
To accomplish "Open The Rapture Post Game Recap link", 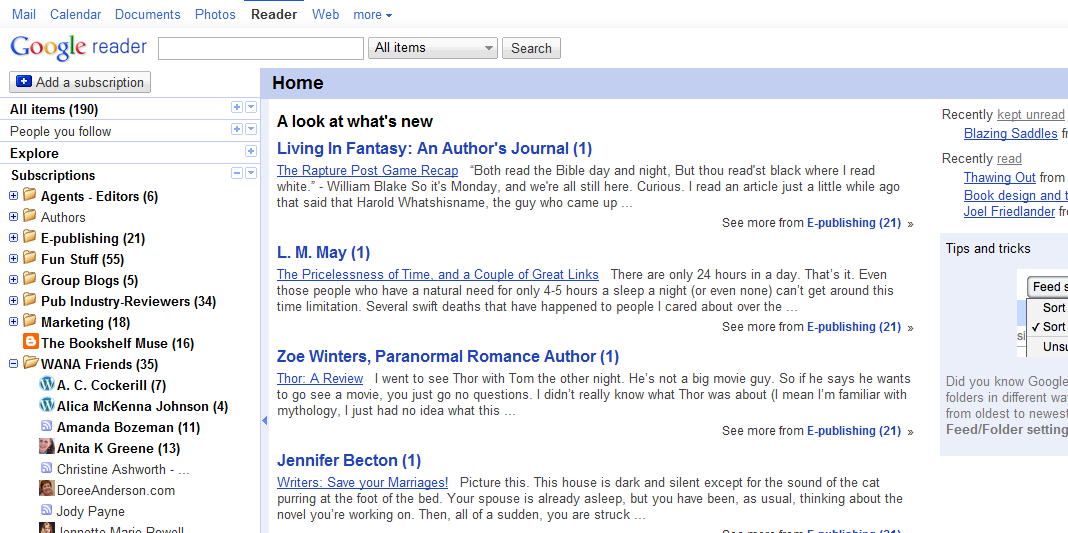I will tap(368, 170).
